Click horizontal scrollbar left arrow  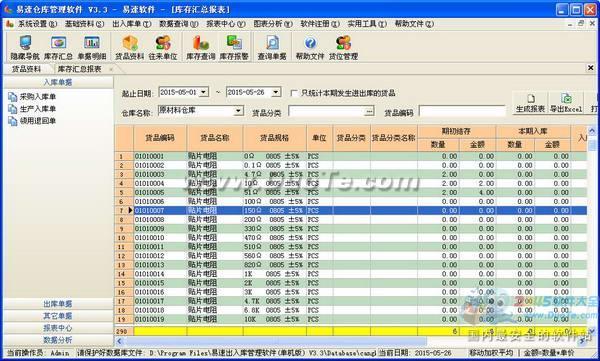click(119, 341)
